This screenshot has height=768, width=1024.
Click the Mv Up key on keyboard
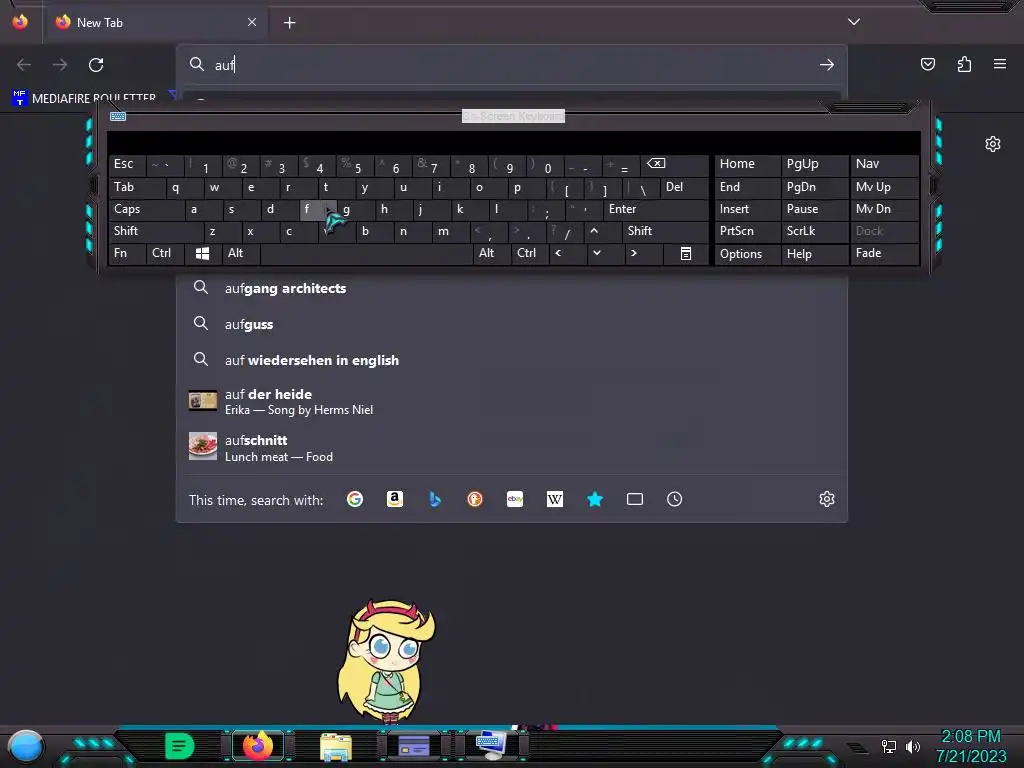885,187
